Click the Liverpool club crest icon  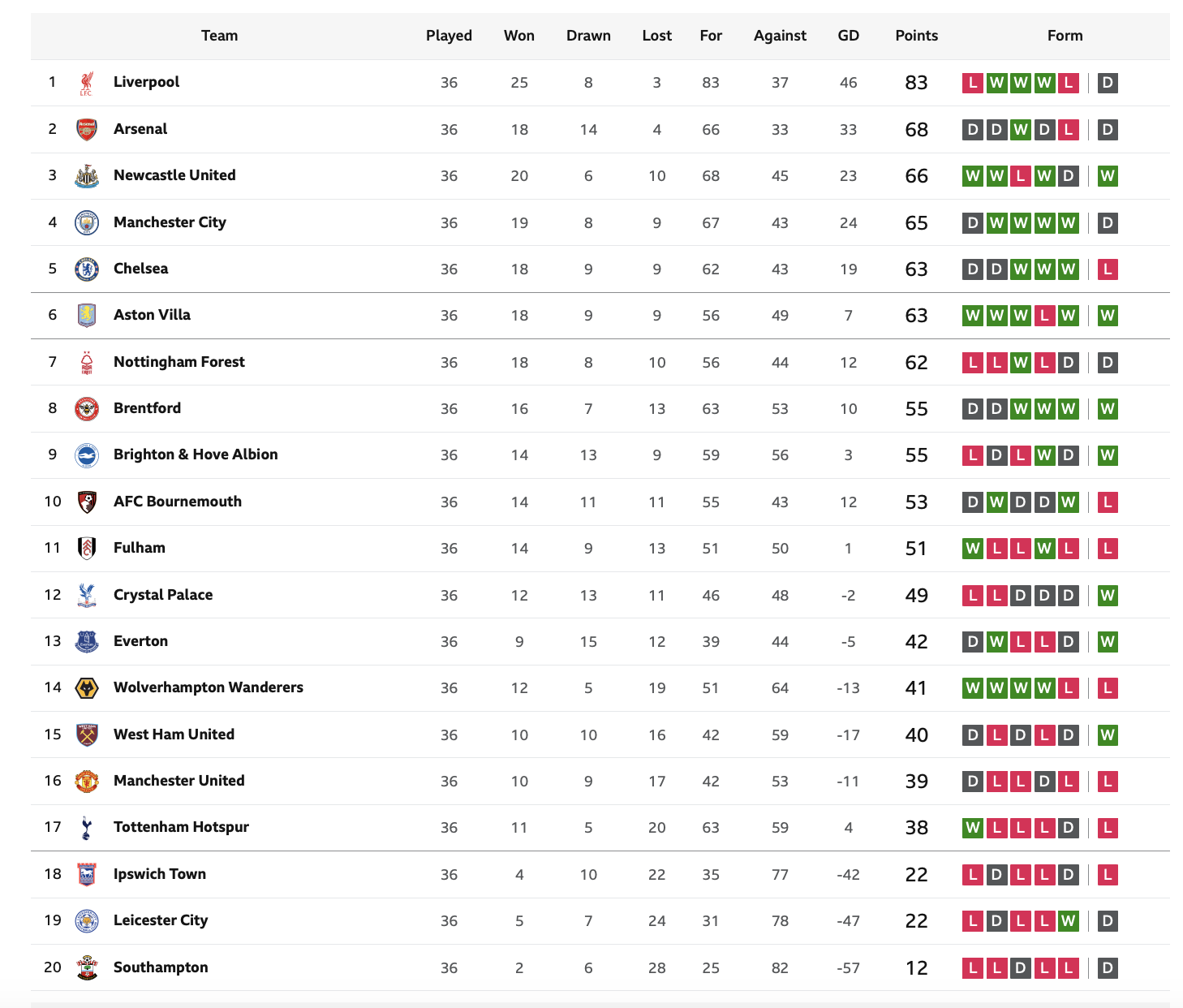point(87,83)
